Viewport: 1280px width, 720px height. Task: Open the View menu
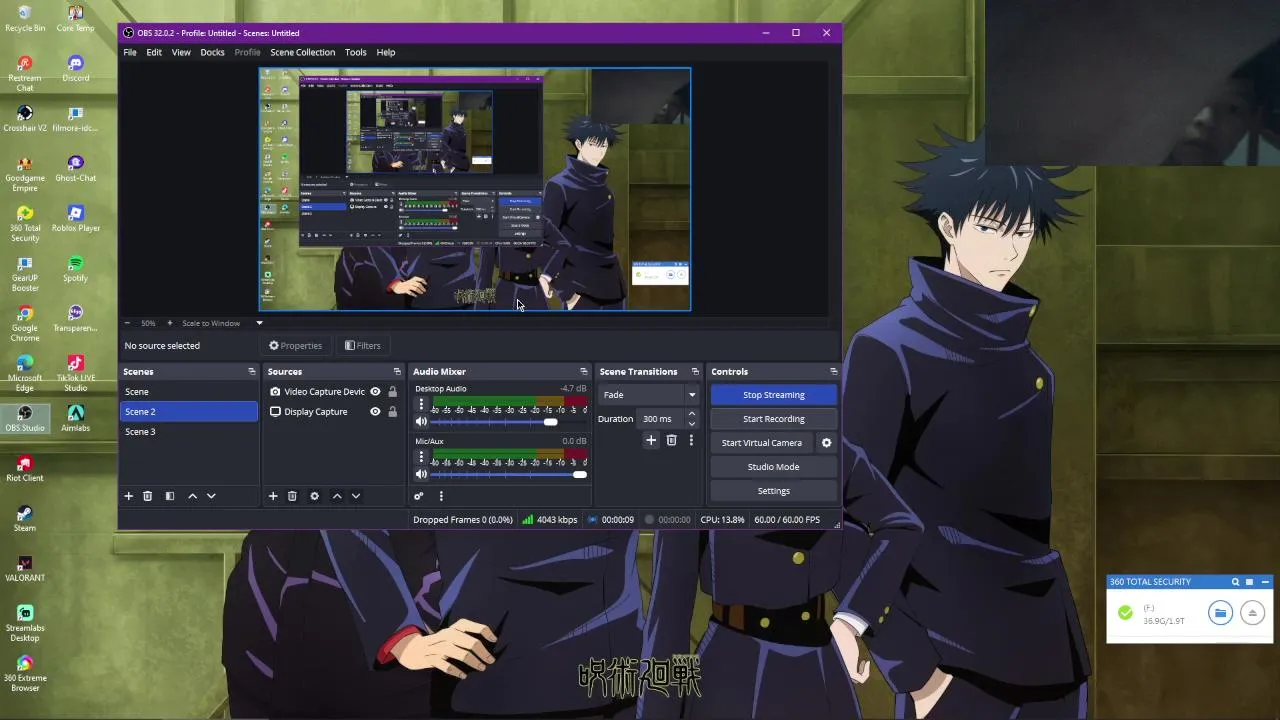pos(181,52)
